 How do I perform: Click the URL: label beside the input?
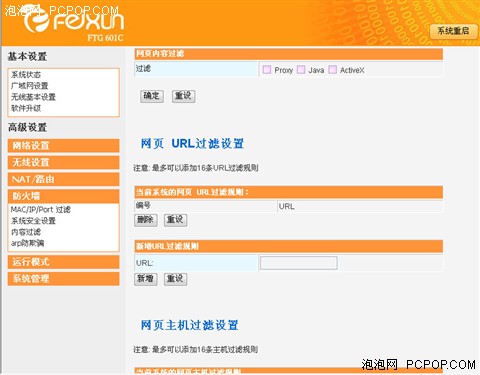tap(145, 263)
